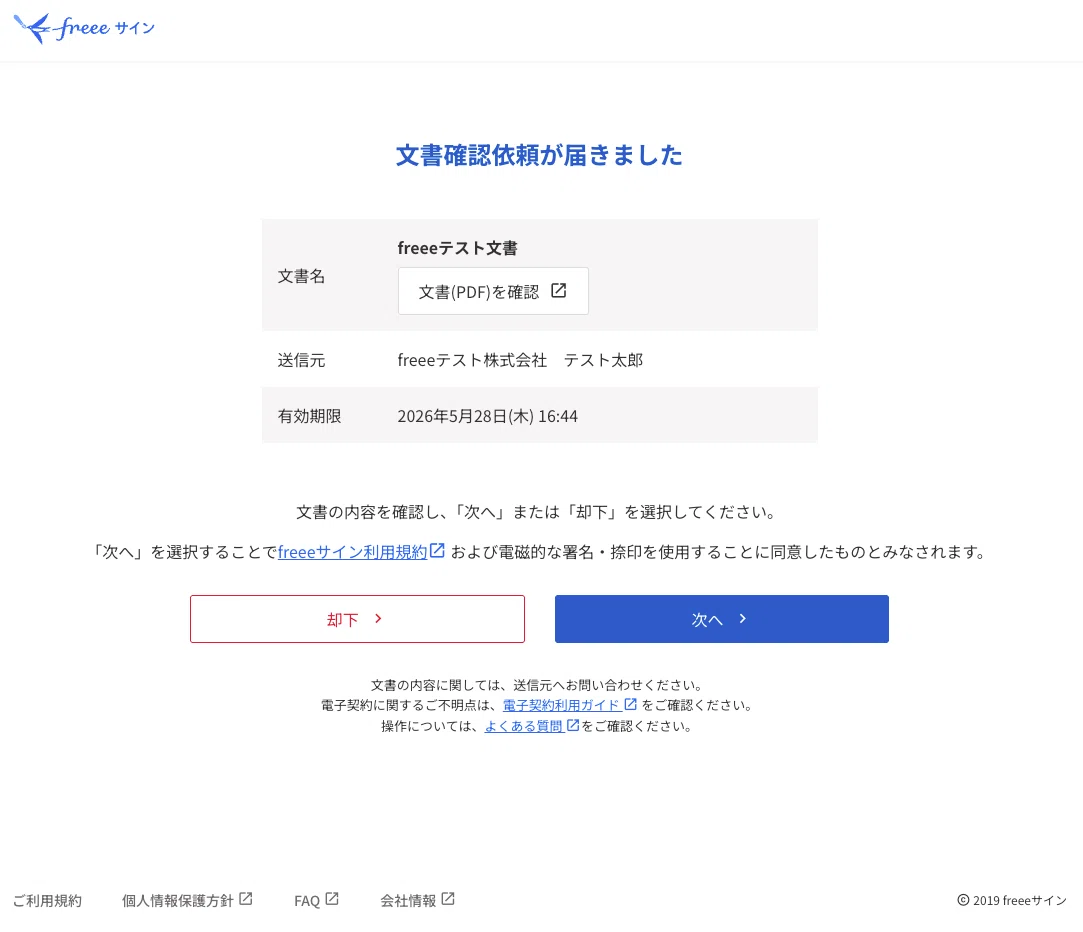Click external icon next to 電子契約利用ガイド
Screen dimensions: 1083x932
click(631, 704)
